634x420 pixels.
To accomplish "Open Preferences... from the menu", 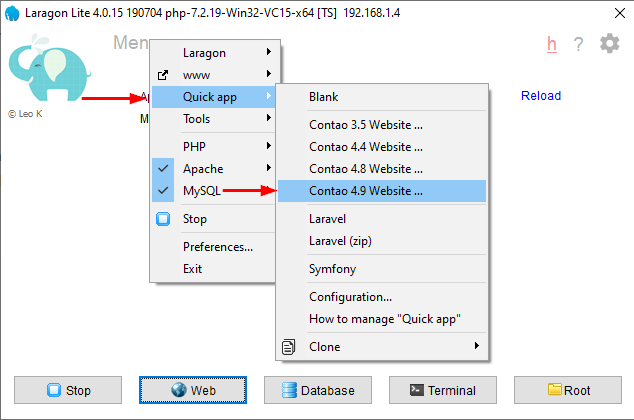I will (x=214, y=247).
